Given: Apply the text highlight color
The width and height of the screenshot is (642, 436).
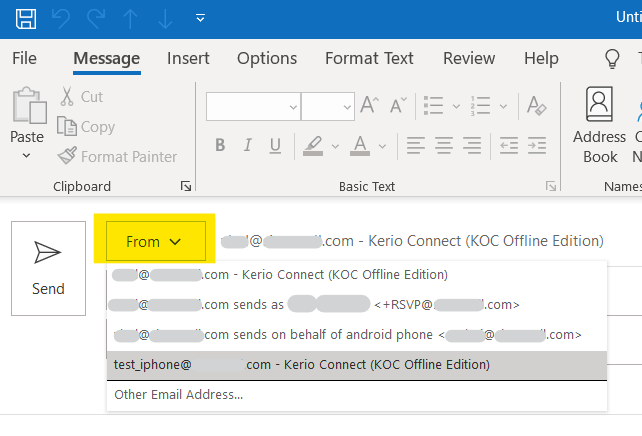Looking at the screenshot, I should point(313,146).
